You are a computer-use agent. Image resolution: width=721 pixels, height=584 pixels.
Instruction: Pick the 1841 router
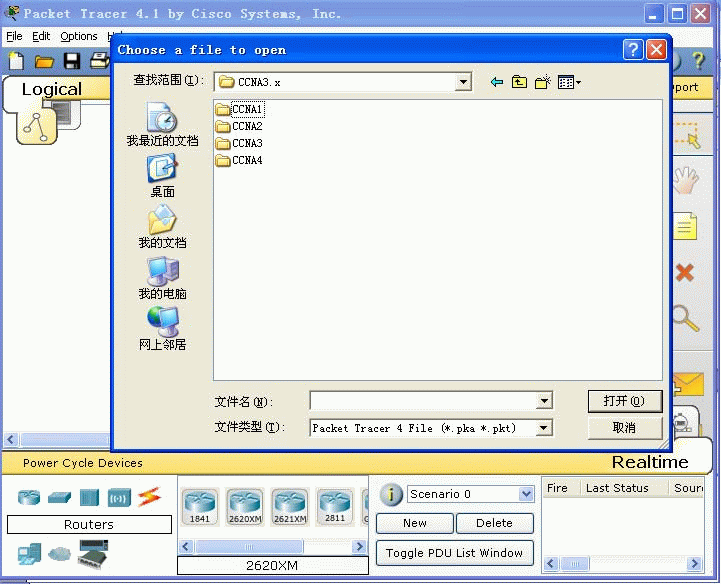click(200, 506)
